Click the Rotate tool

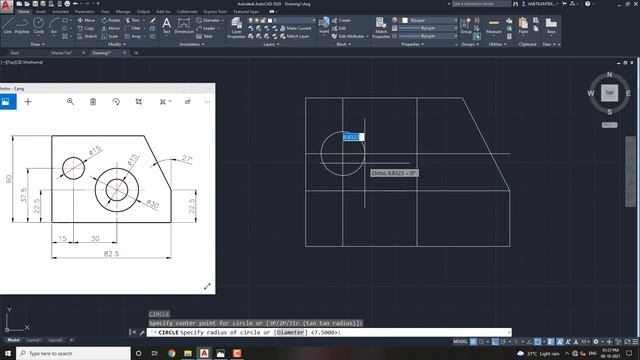click(x=111, y=20)
